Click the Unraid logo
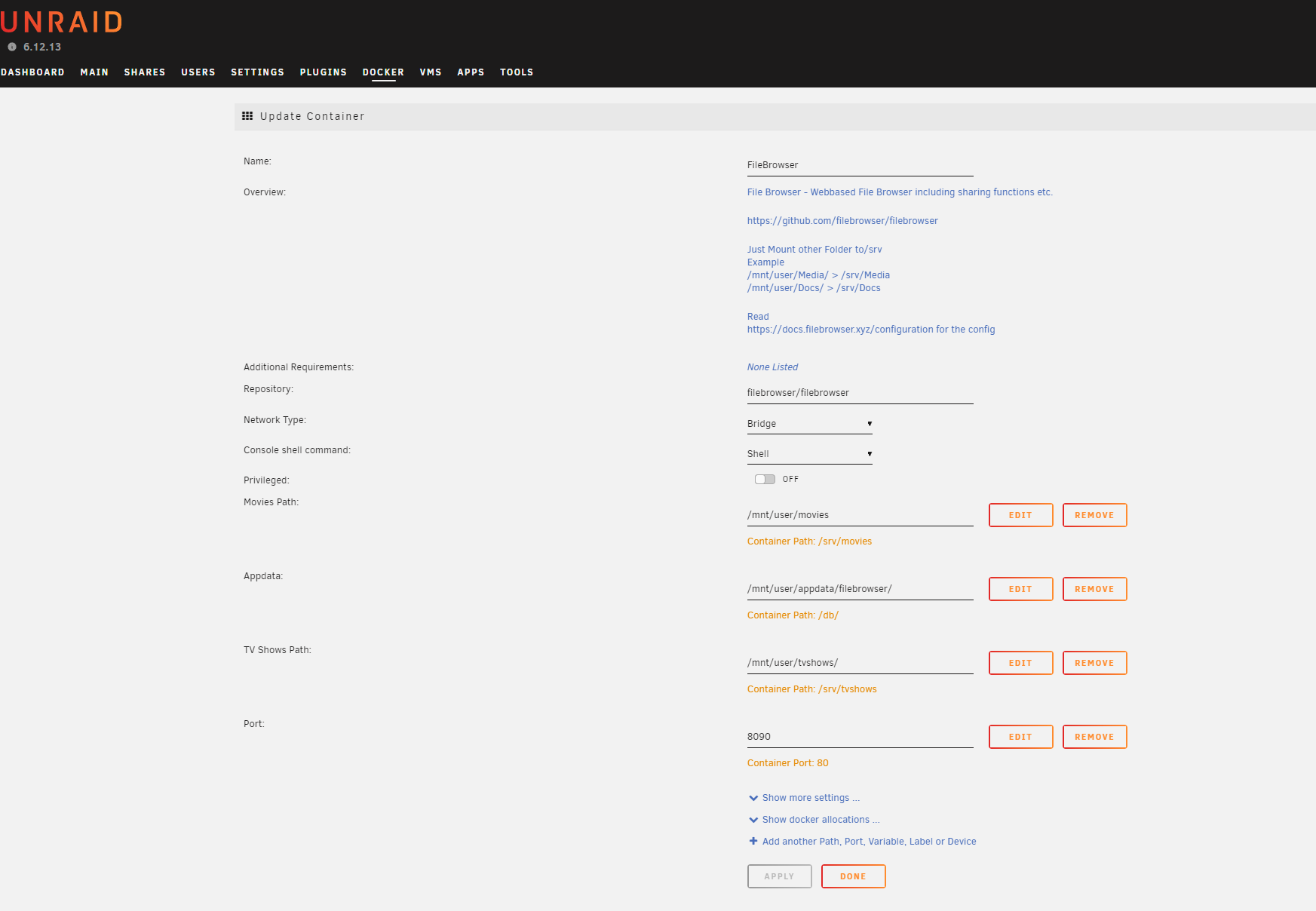The image size is (1316, 911). [x=61, y=23]
